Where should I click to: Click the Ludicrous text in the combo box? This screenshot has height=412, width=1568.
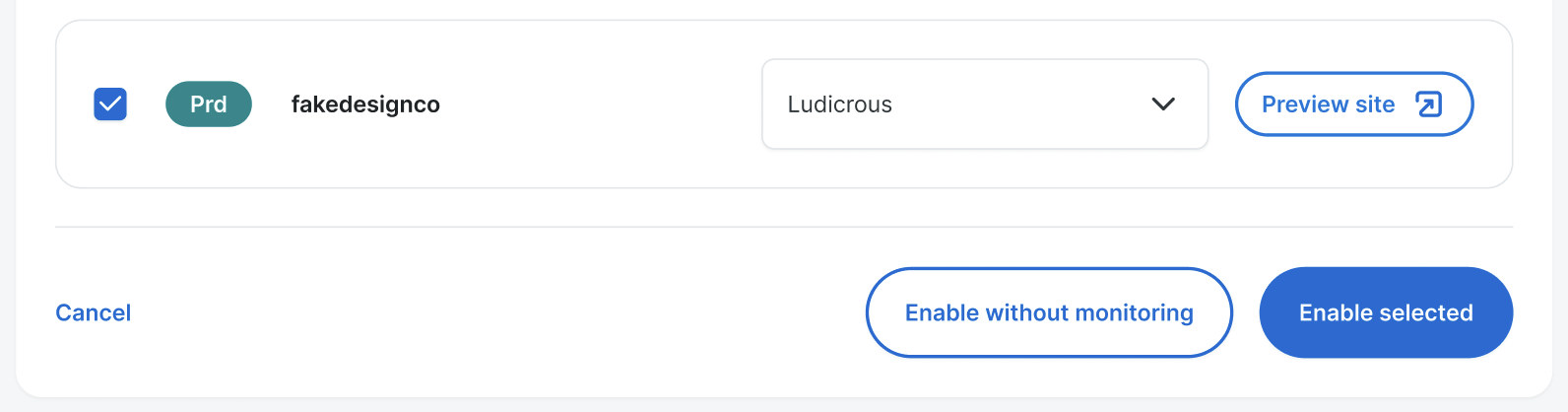pyautogui.click(x=839, y=104)
